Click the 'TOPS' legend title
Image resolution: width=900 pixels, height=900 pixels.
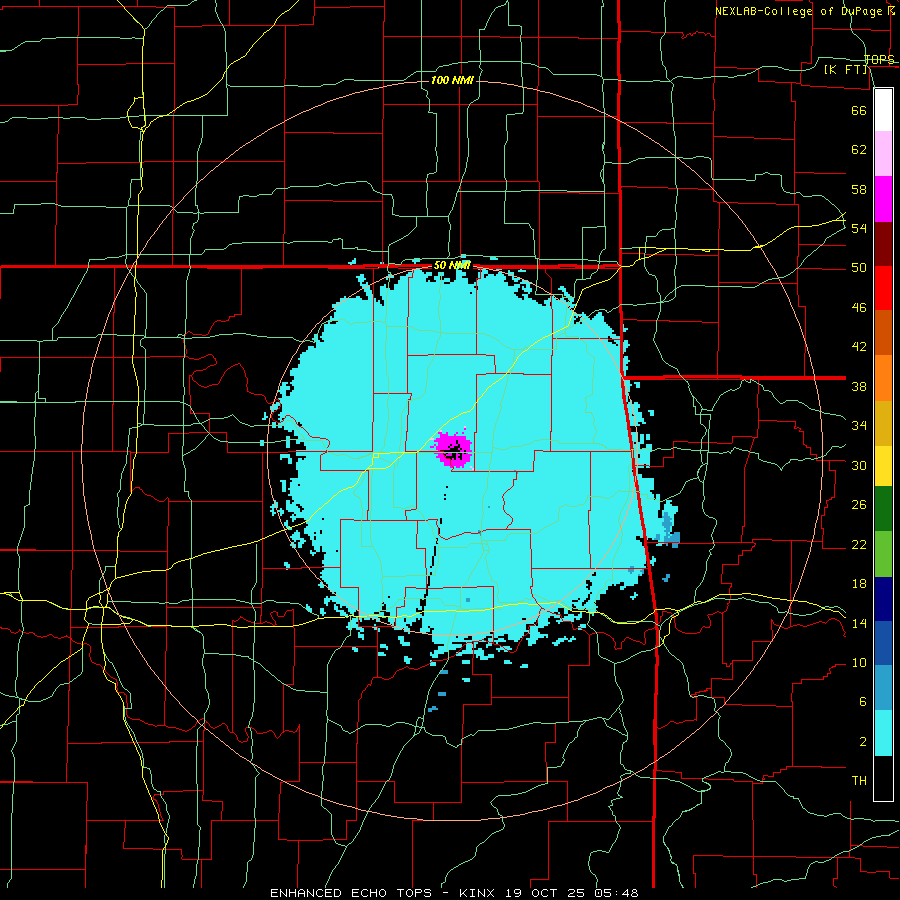879,59
